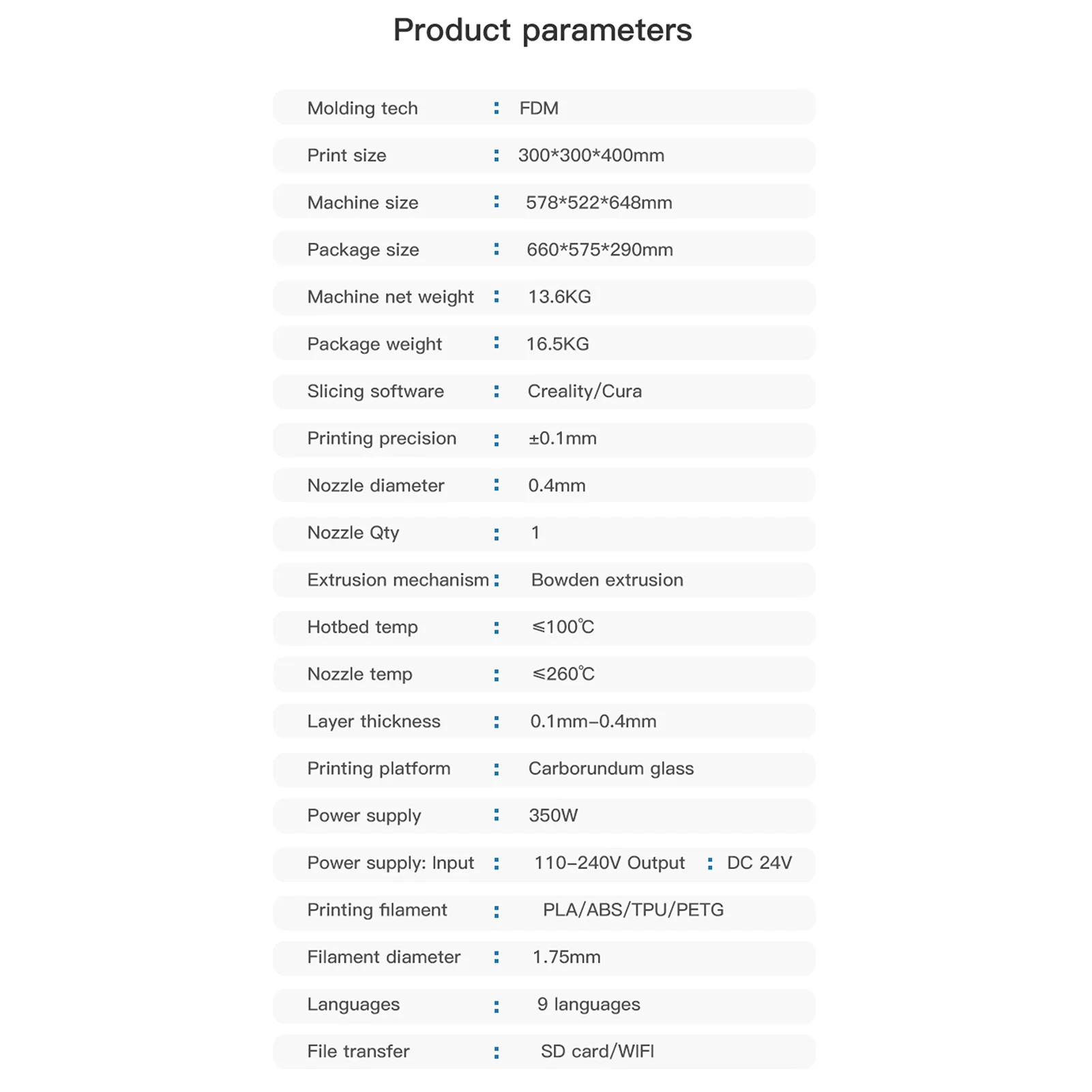
Task: Click the Printing precision label
Action: [x=381, y=439]
